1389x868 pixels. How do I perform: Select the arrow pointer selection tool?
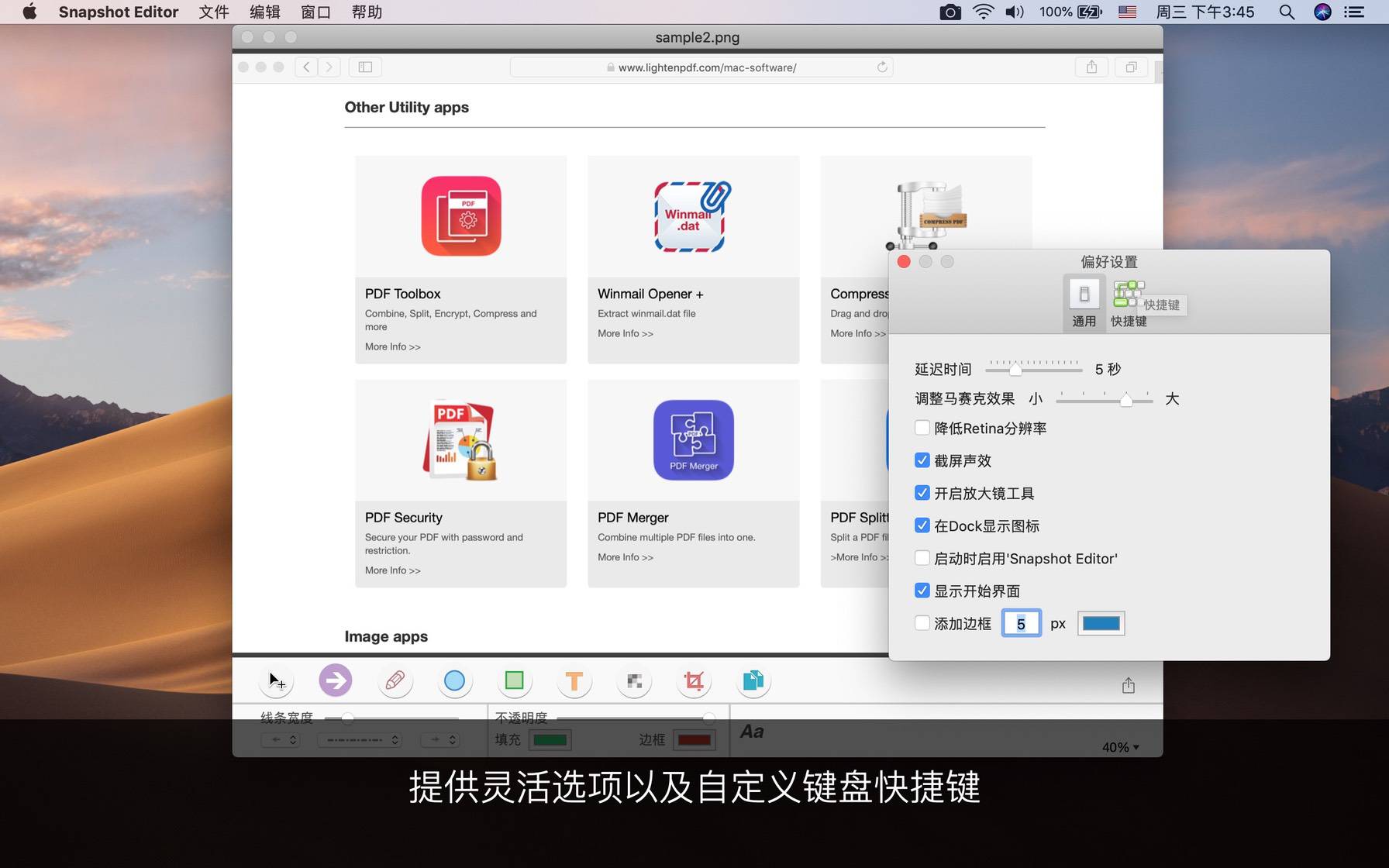pos(277,681)
